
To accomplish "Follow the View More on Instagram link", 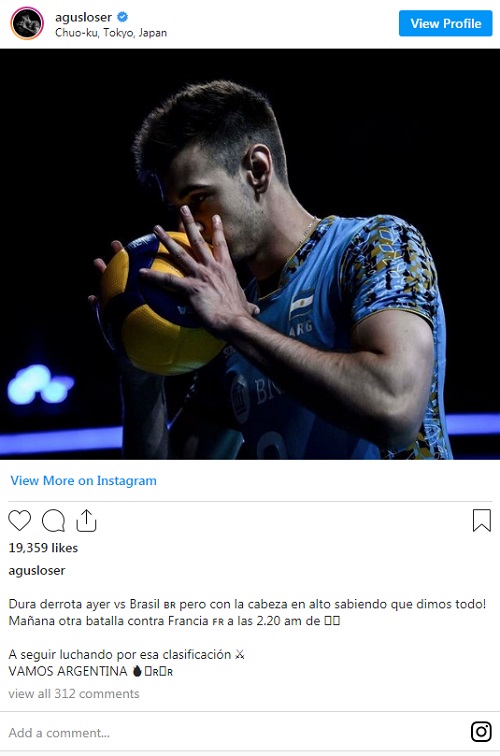I will 83,481.
